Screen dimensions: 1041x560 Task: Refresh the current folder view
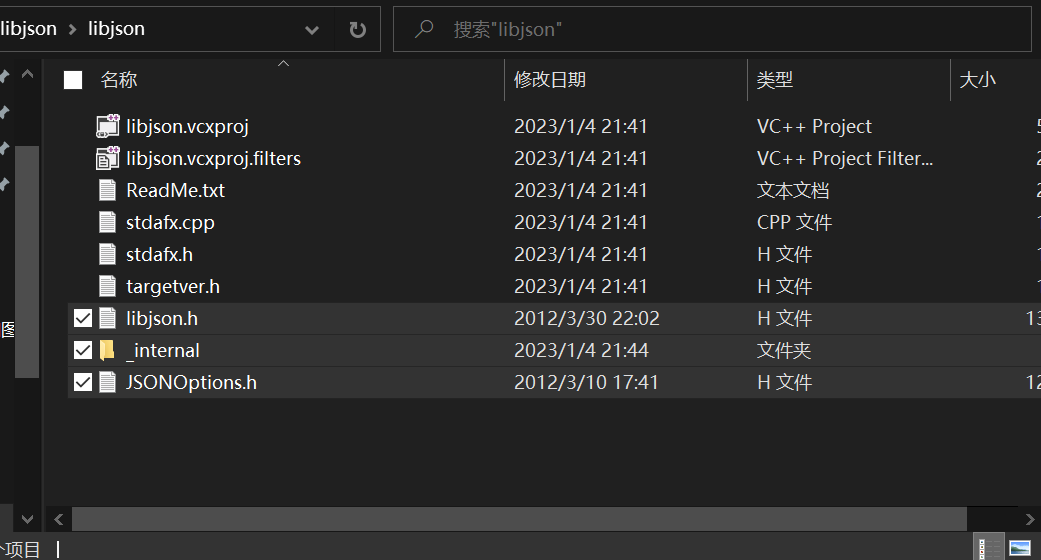coord(357,30)
